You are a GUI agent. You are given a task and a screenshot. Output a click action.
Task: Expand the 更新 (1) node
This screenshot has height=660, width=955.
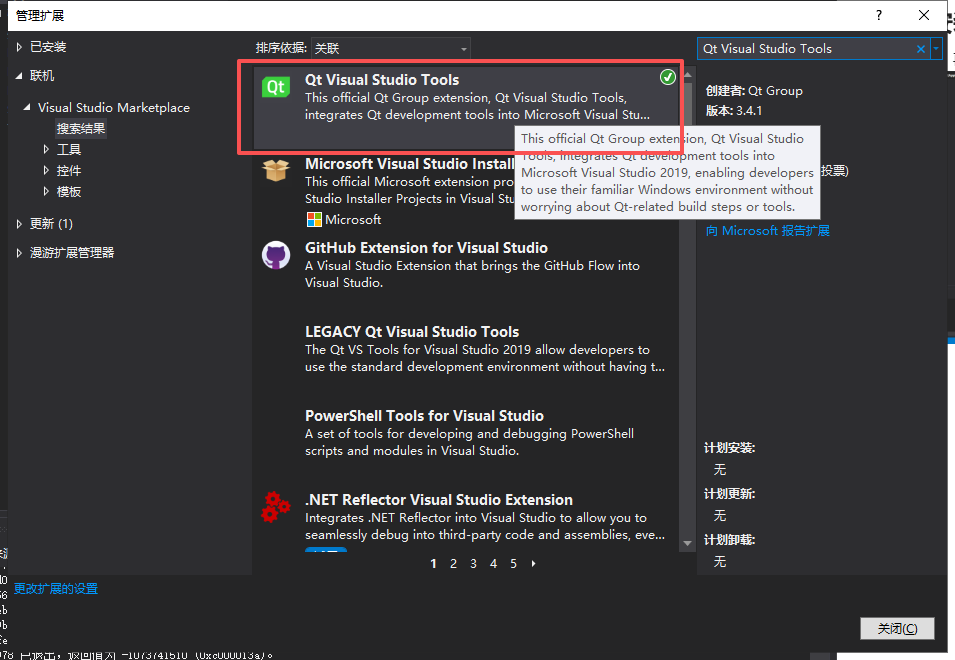tap(19, 223)
